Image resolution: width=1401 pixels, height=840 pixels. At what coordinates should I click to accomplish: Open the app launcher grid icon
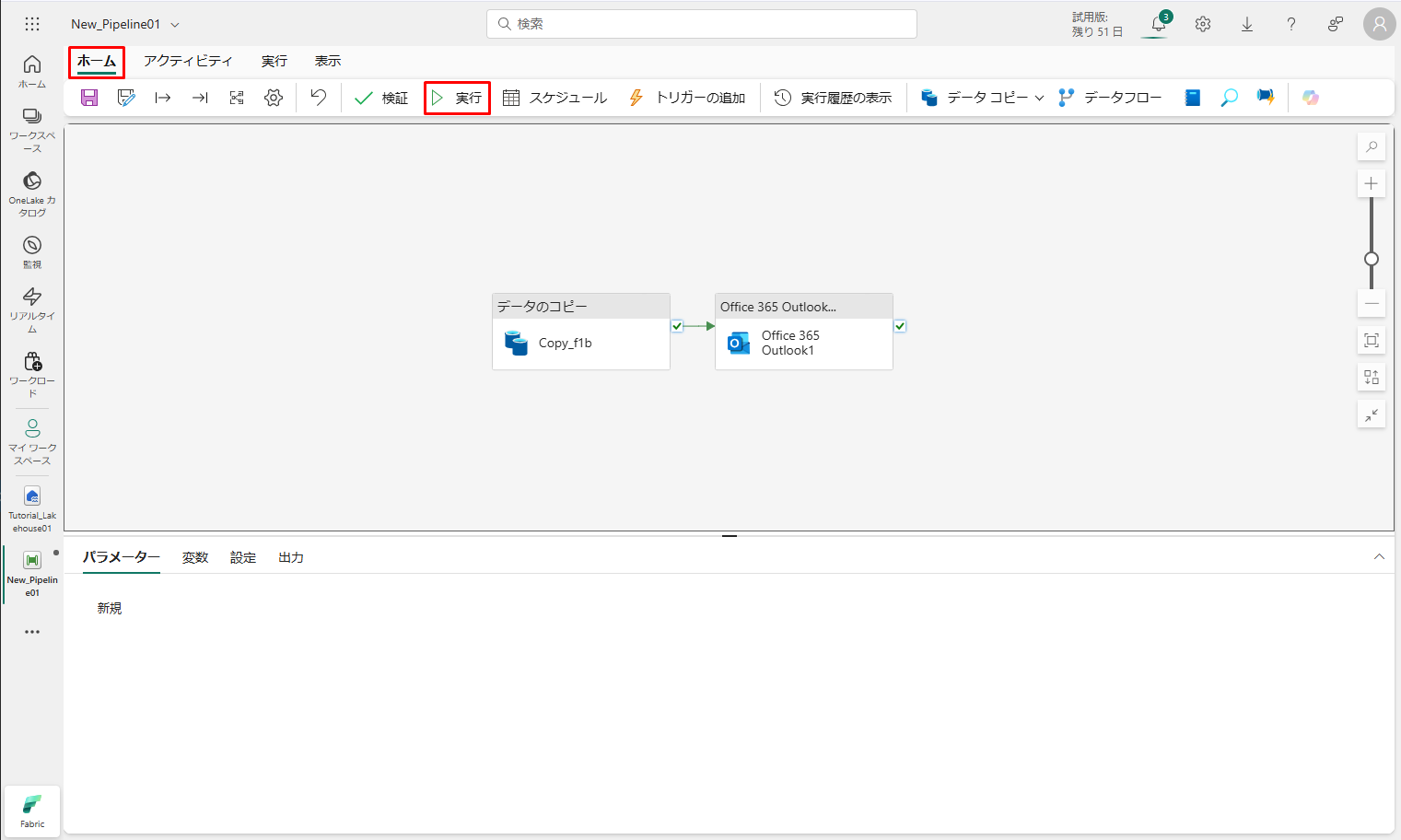tap(32, 24)
